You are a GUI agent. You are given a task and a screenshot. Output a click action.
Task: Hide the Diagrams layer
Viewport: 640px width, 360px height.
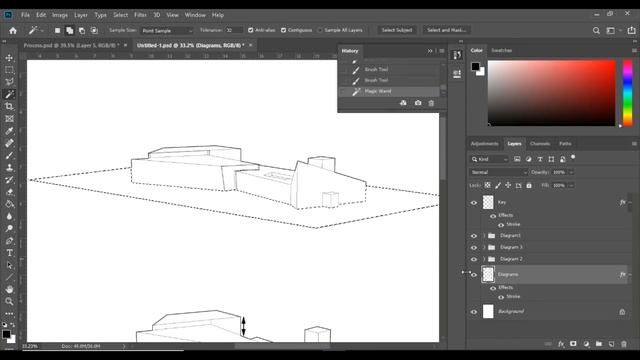tap(474, 275)
